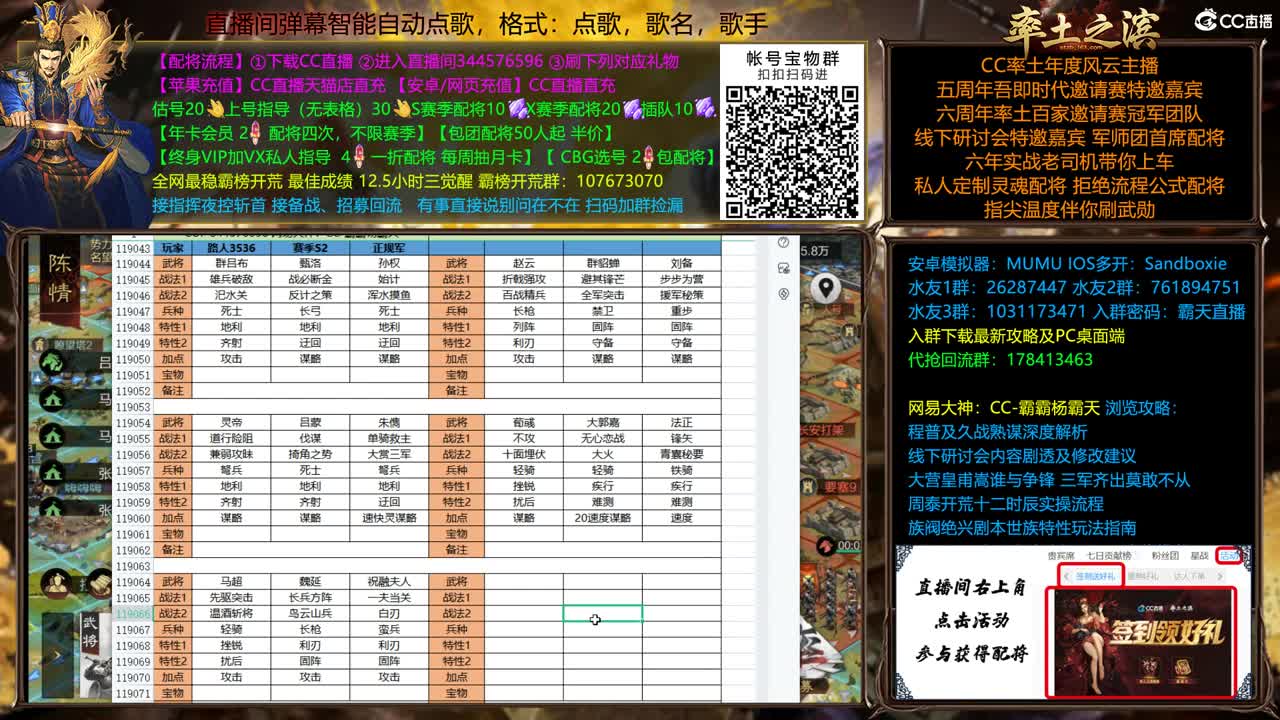This screenshot has width=1280, height=720.
Task: Click the cell 战必断金
Action: (x=310, y=279)
